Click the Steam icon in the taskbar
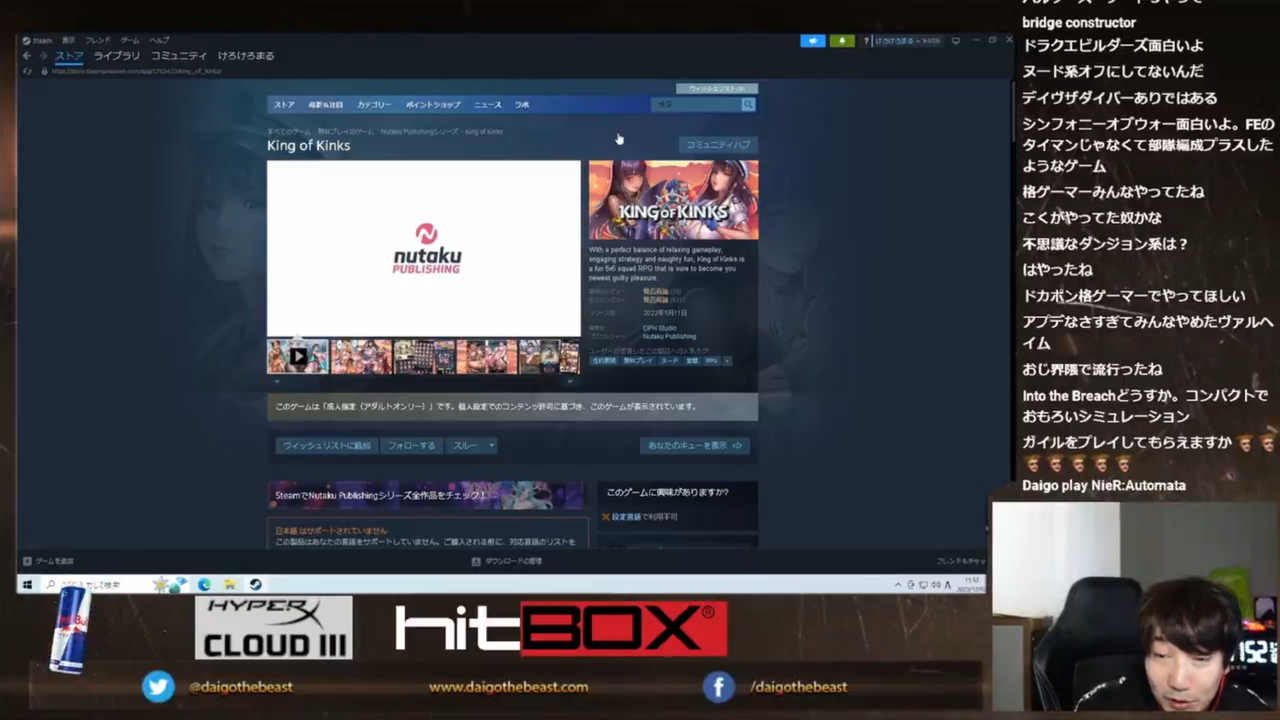 (256, 585)
